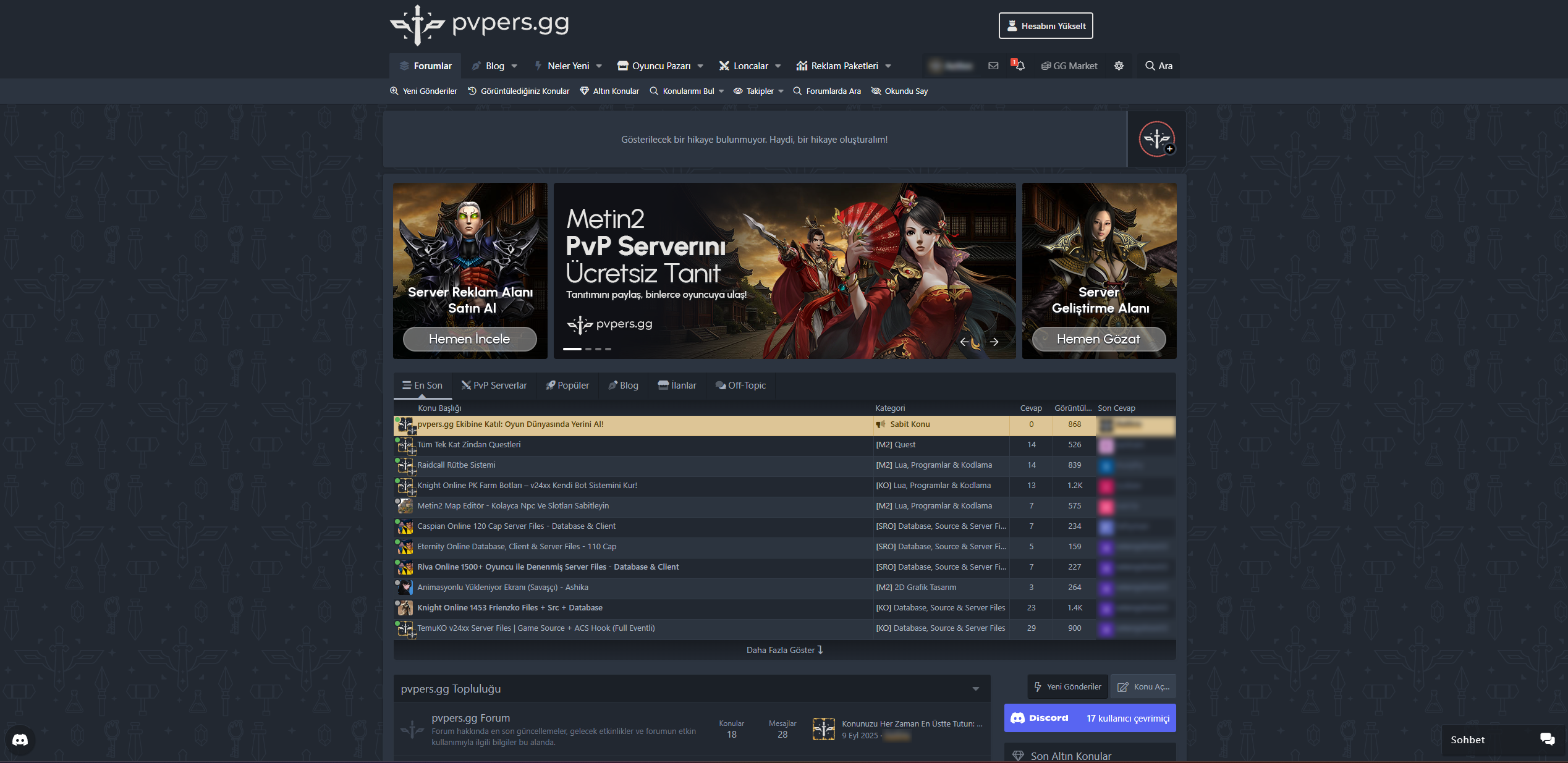
Task: Open topic Tüm Tek Kat Zindan Questleri
Action: click(469, 445)
